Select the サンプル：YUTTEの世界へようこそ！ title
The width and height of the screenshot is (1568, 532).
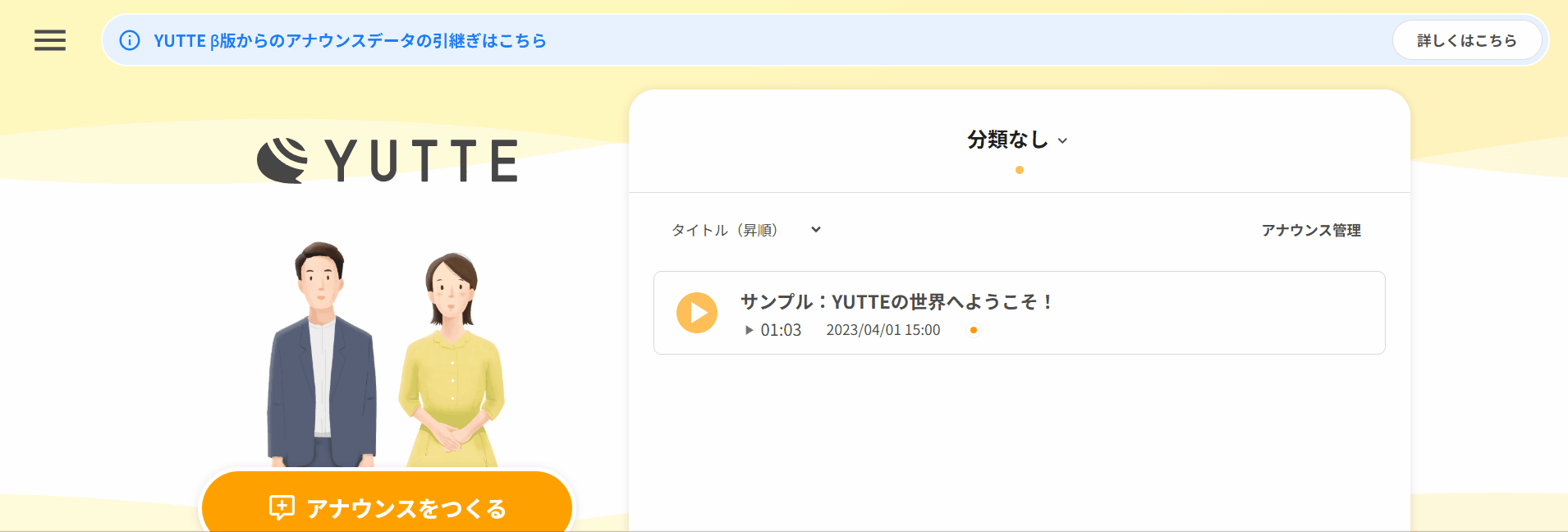coord(896,301)
